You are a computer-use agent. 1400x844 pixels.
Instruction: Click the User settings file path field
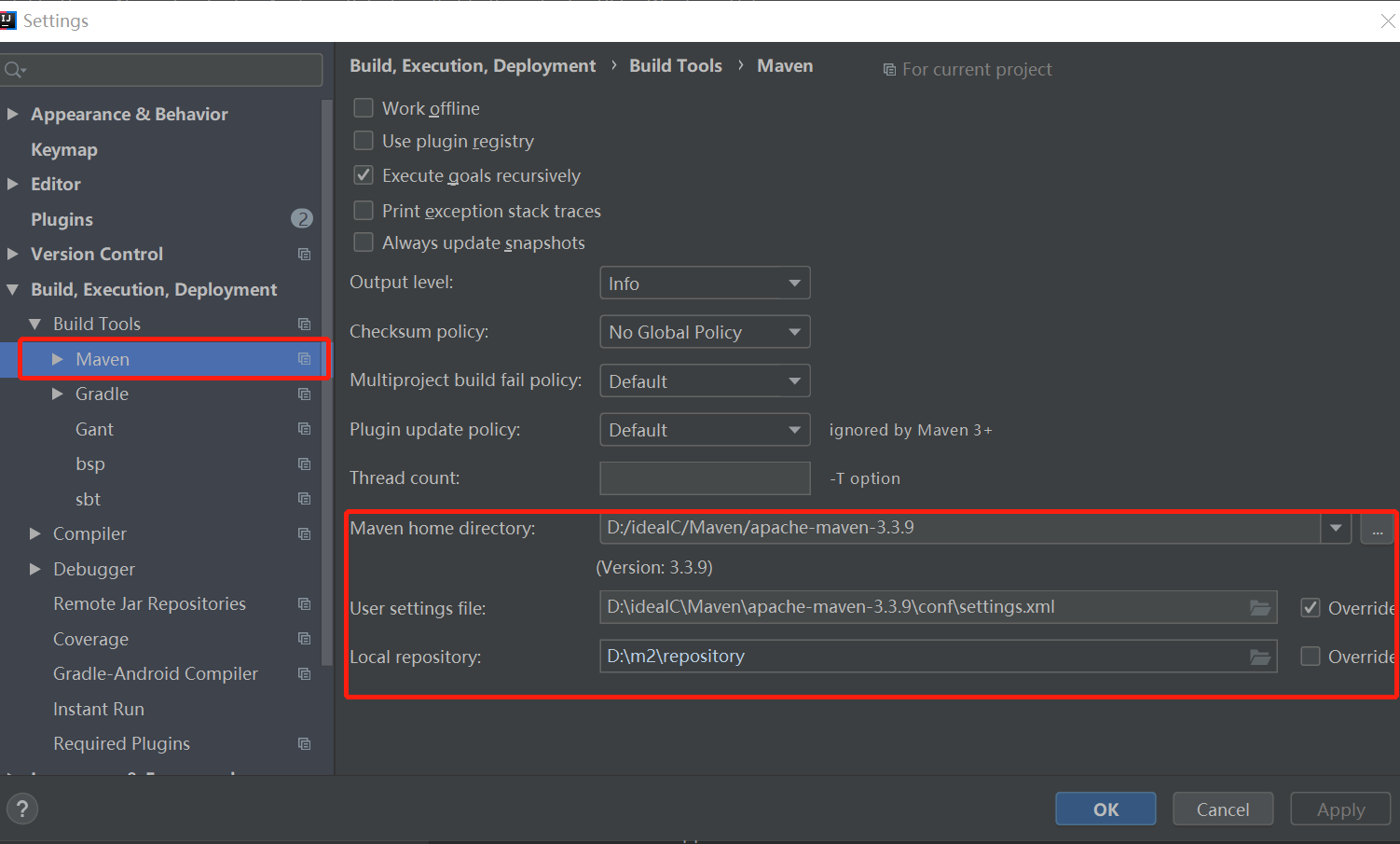pos(938,607)
